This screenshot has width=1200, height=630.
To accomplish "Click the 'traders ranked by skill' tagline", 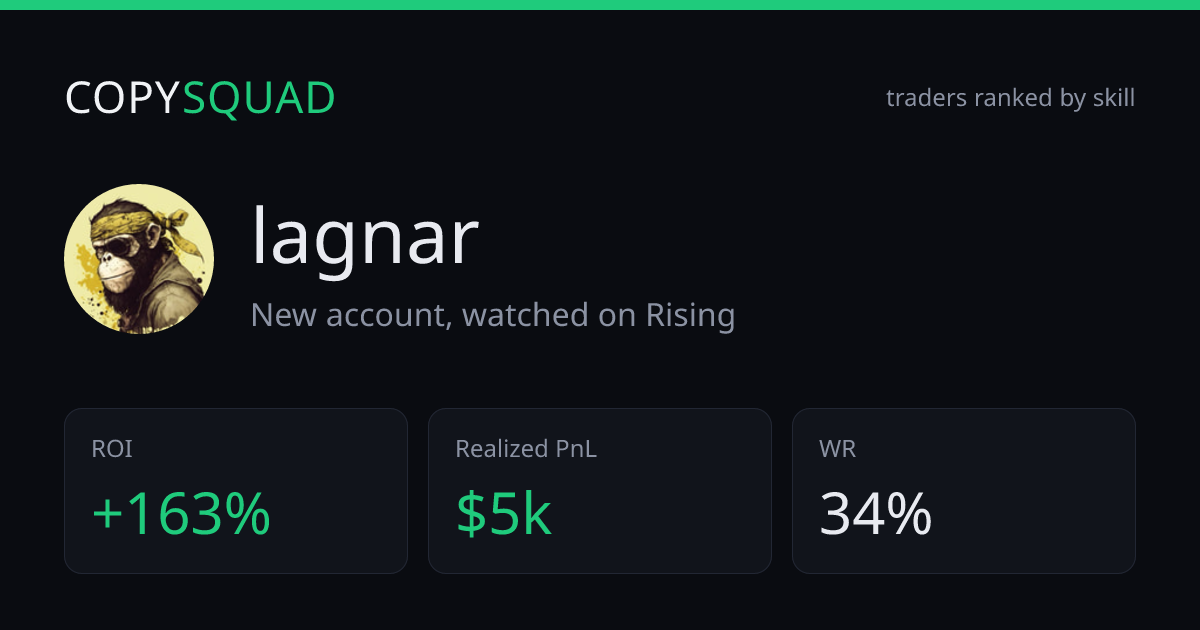I will click(x=1010, y=98).
